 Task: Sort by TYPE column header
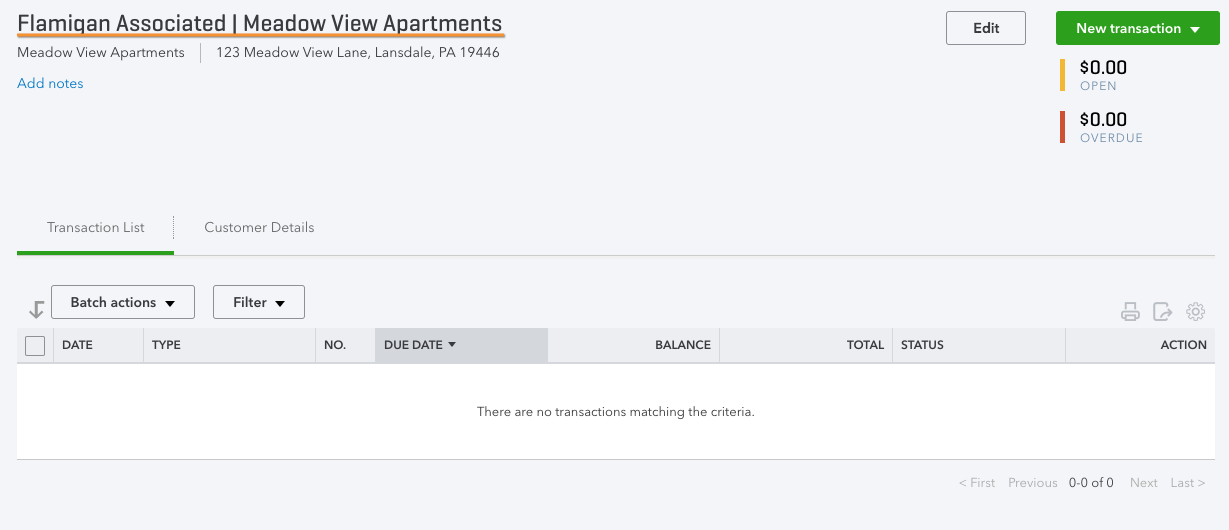[166, 345]
